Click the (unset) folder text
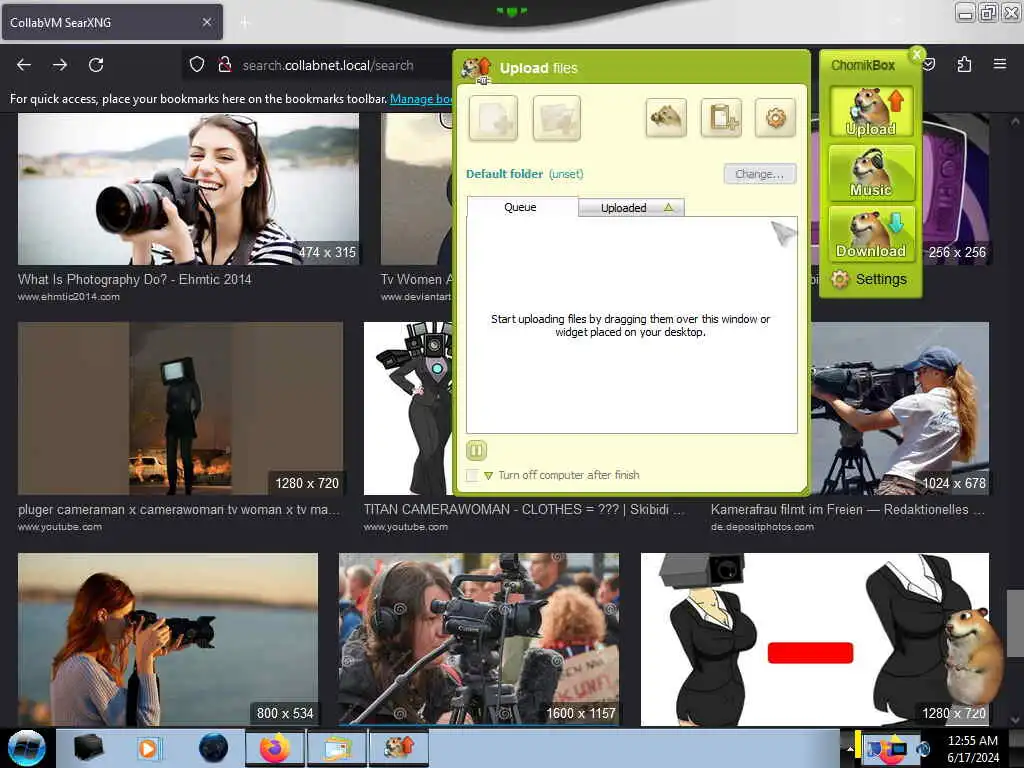The width and height of the screenshot is (1024, 768). (x=566, y=174)
